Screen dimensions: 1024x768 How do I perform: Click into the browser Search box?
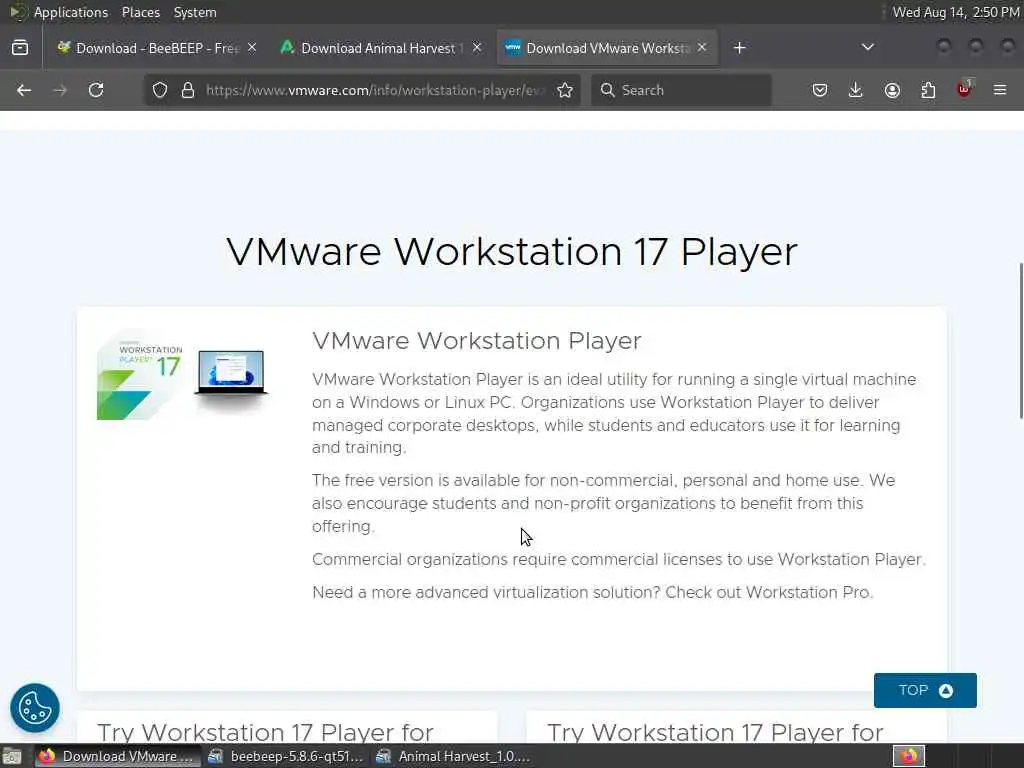pos(681,90)
